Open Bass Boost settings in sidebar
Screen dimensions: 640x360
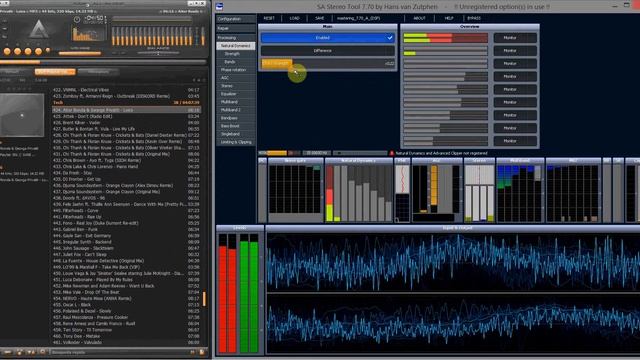(236, 126)
